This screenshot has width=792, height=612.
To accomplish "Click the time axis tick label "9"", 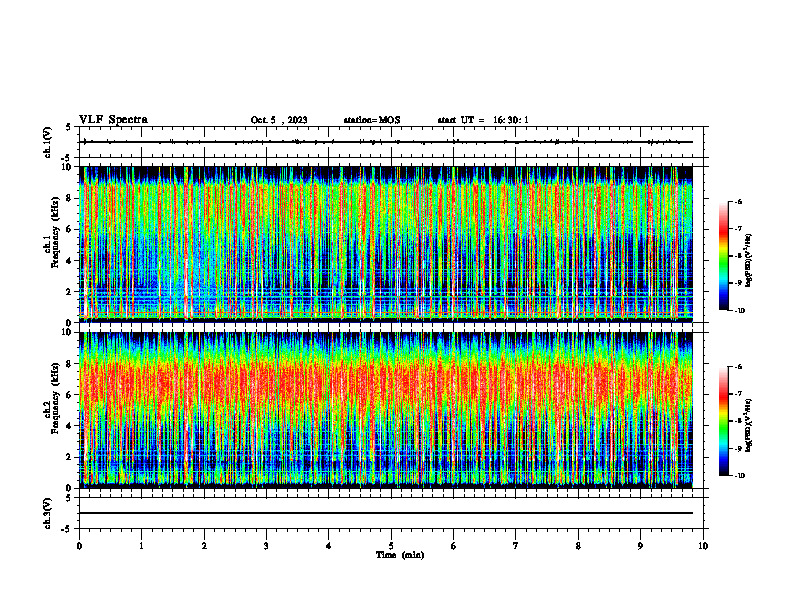I will 640,546.
